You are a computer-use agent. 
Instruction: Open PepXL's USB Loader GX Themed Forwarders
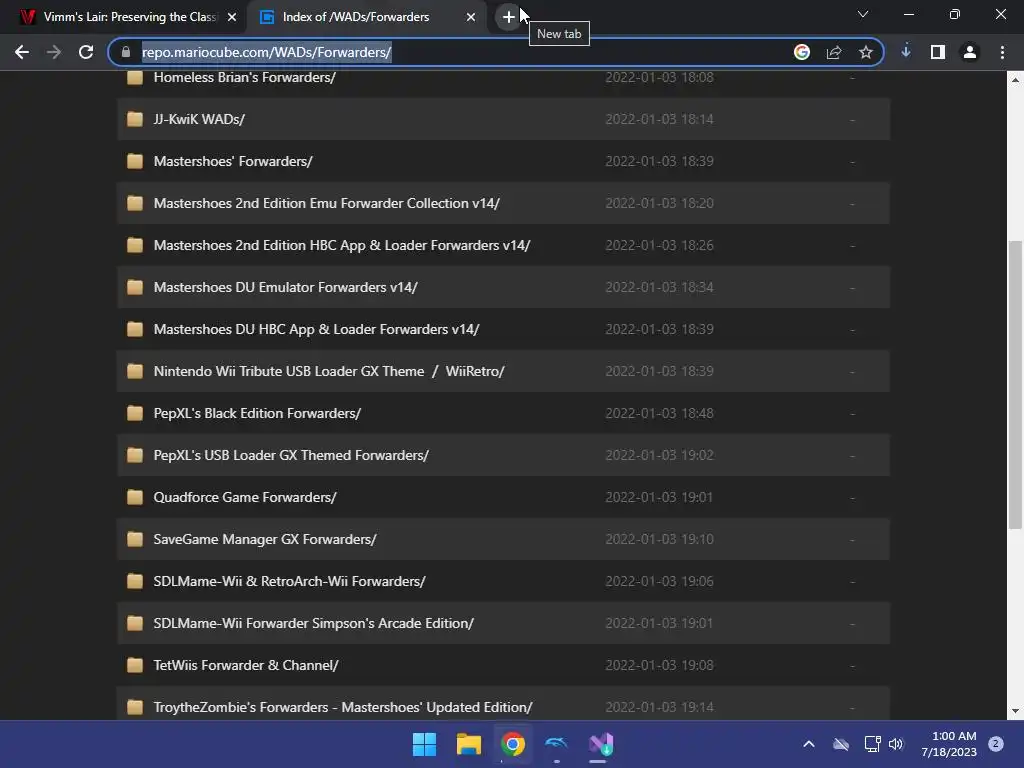click(x=291, y=455)
